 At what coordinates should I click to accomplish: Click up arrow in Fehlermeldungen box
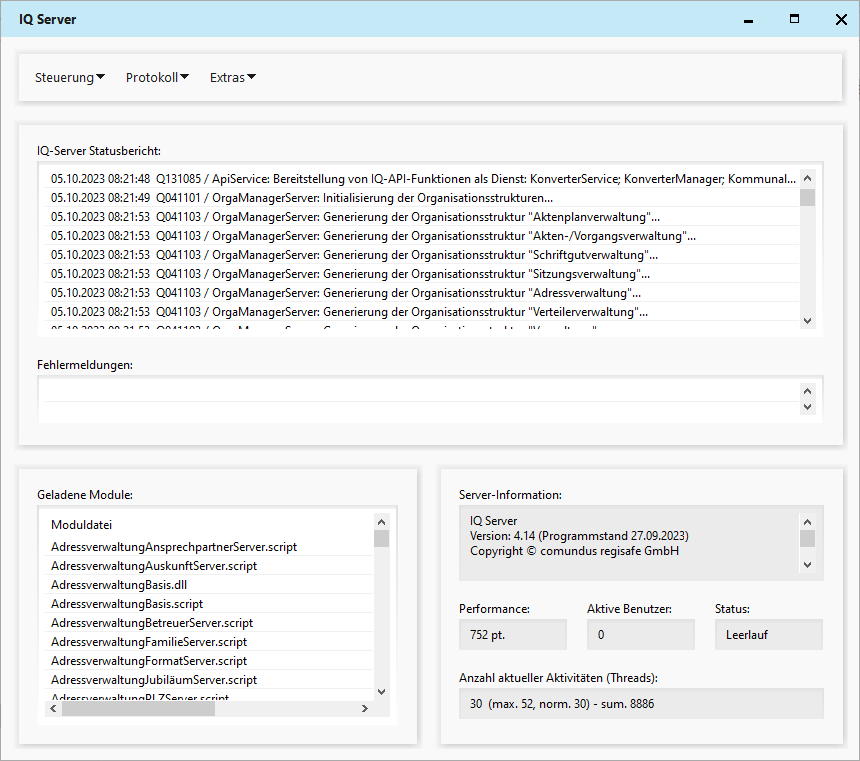pyautogui.click(x=808, y=391)
